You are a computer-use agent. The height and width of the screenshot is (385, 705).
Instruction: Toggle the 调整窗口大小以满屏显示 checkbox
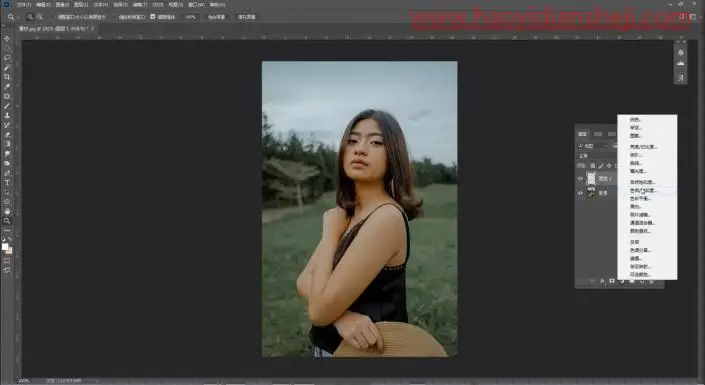[54, 17]
